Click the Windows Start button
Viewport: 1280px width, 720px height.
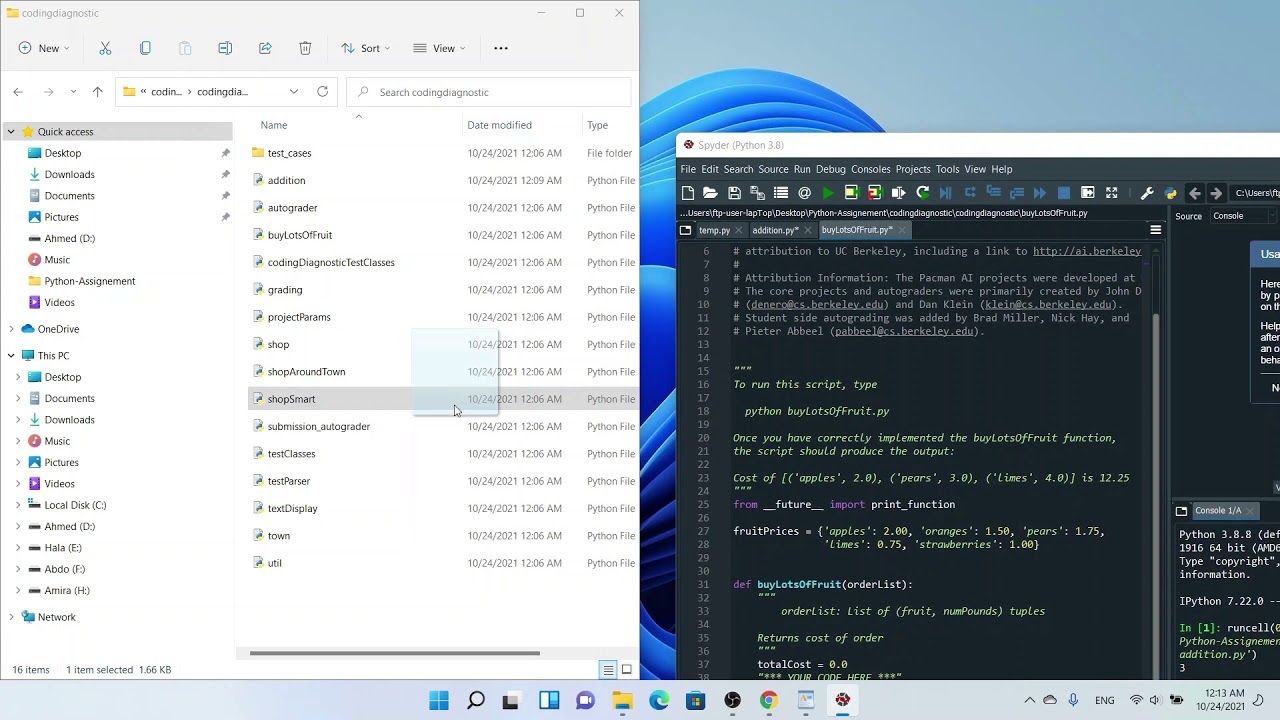click(439, 701)
